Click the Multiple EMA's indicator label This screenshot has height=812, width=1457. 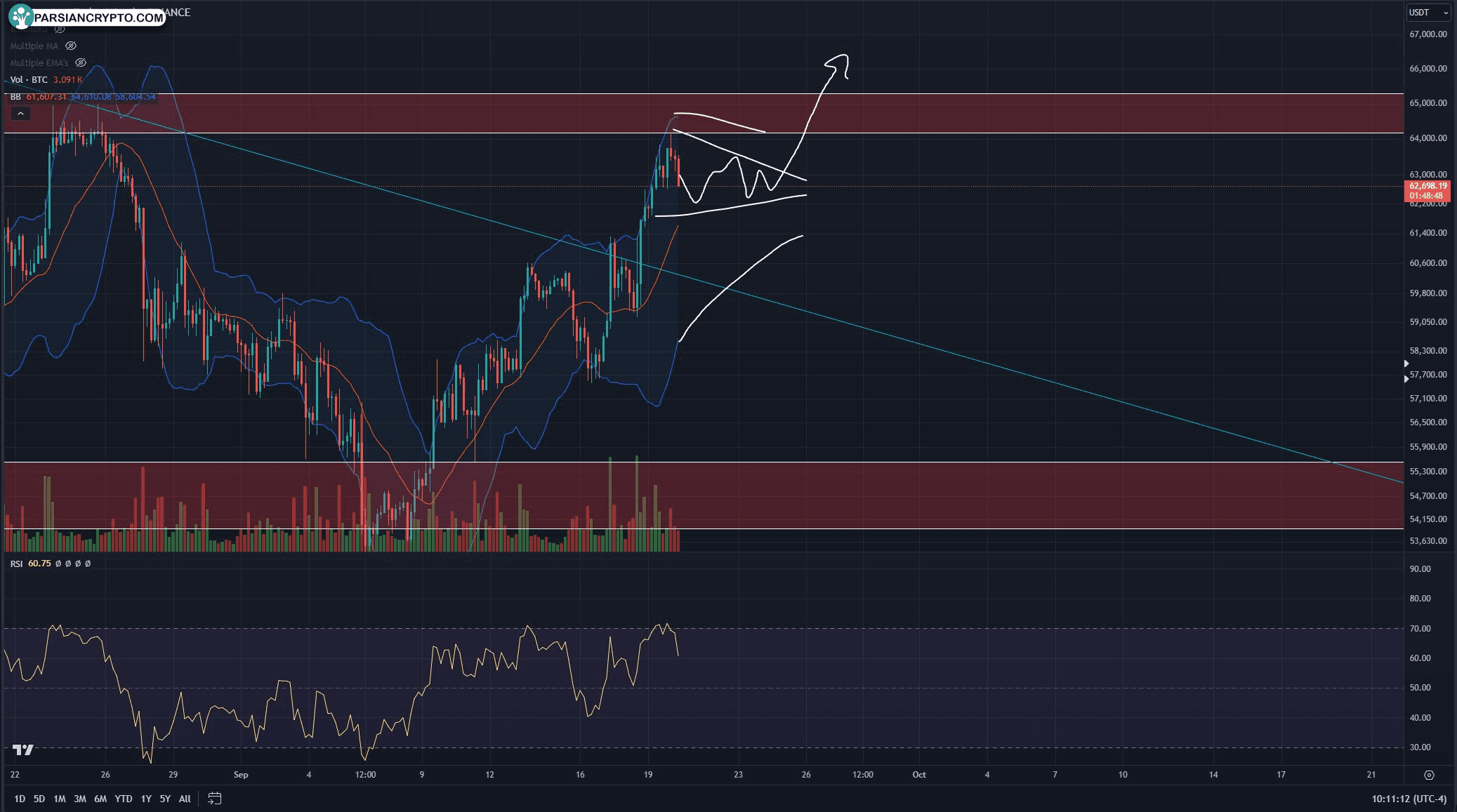[39, 62]
